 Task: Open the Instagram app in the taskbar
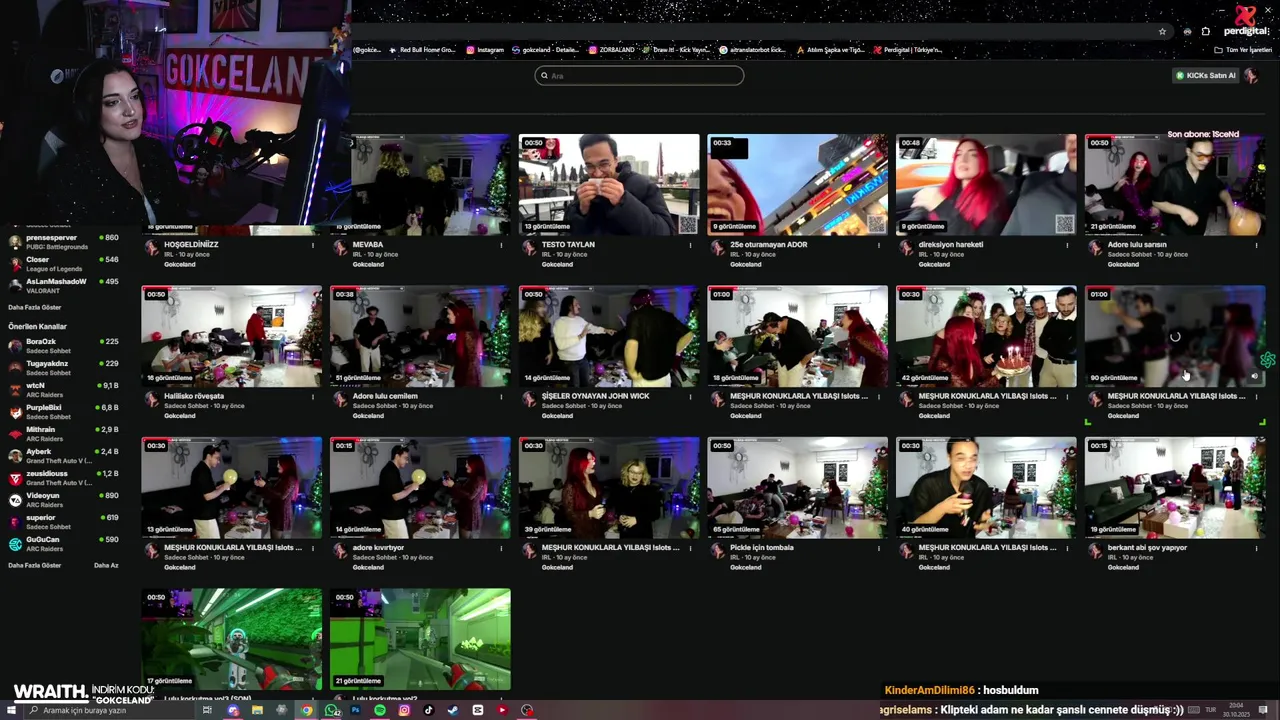click(x=404, y=710)
